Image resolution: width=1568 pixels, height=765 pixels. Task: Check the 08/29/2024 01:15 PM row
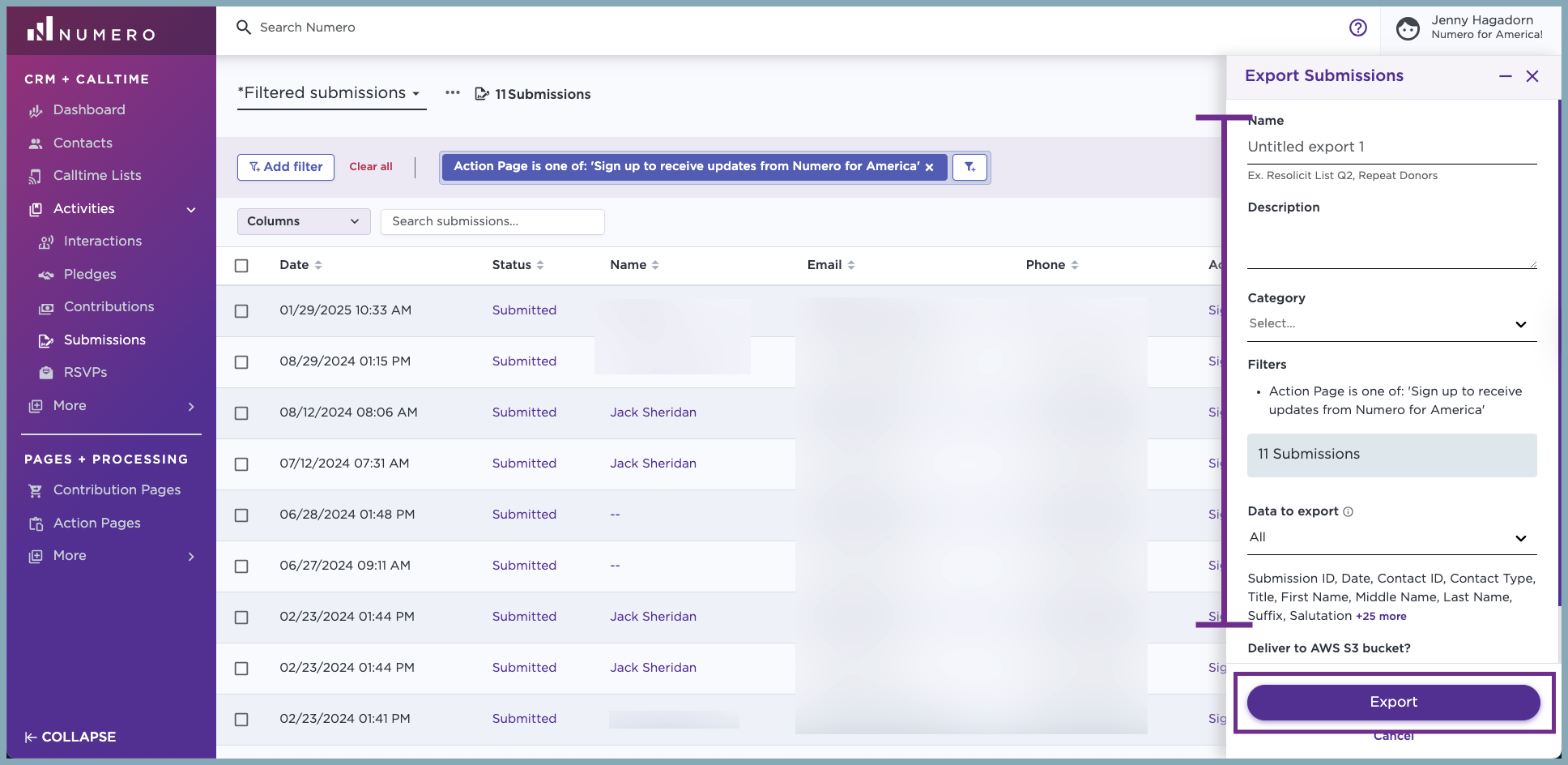[241, 362]
